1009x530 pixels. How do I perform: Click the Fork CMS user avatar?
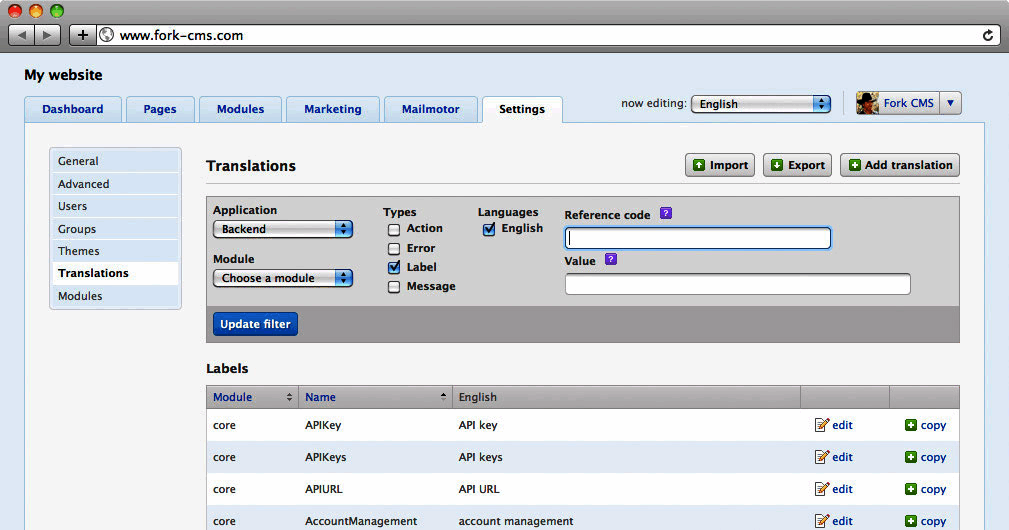[x=867, y=103]
